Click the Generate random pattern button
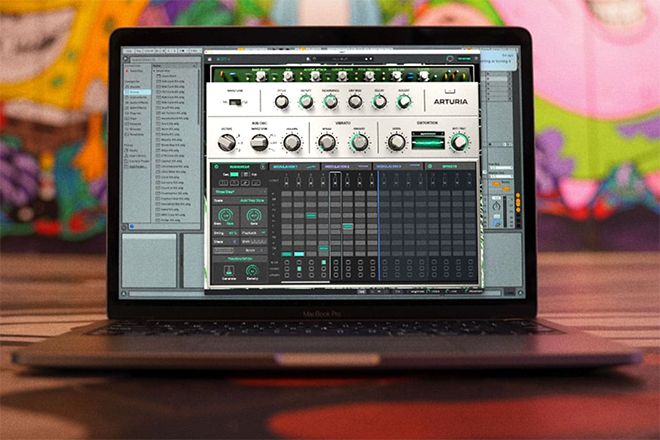The height and width of the screenshot is (440, 660). coord(229,272)
